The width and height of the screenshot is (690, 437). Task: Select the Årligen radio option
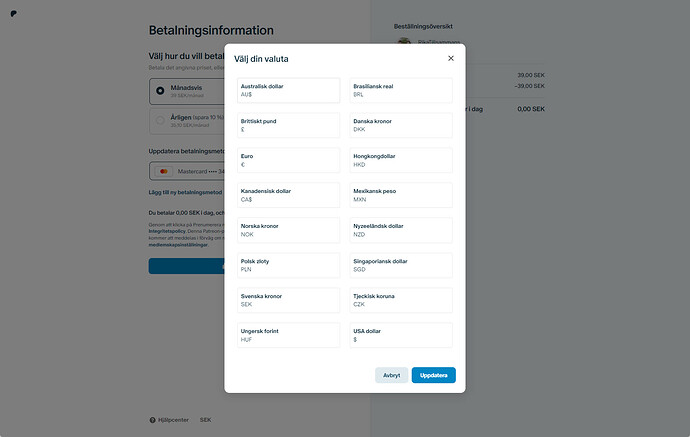(x=160, y=122)
